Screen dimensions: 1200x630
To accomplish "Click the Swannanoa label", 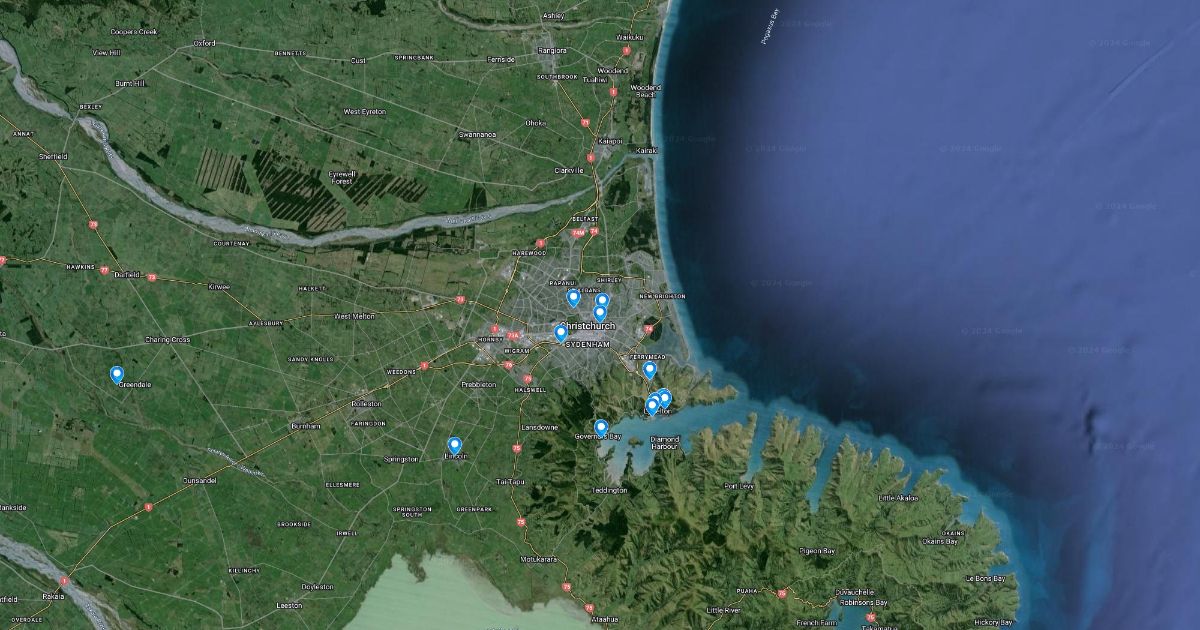I will coord(476,134).
